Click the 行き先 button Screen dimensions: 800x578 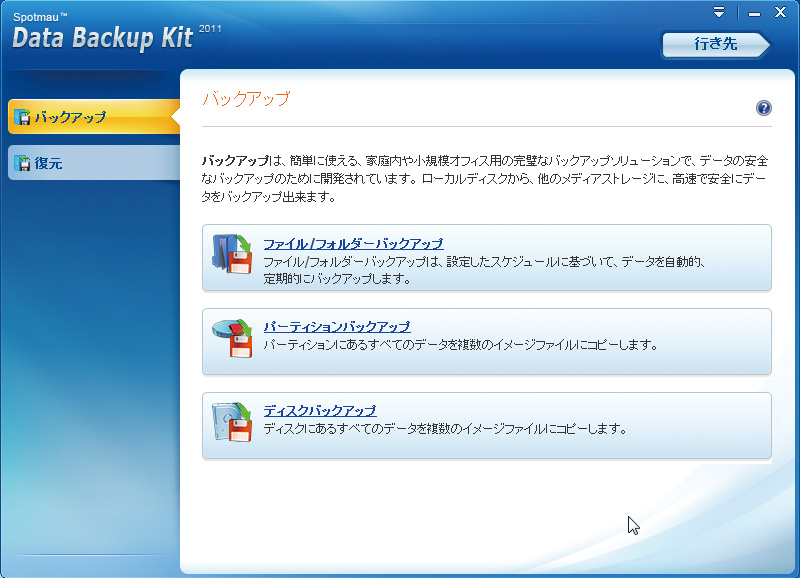point(715,44)
